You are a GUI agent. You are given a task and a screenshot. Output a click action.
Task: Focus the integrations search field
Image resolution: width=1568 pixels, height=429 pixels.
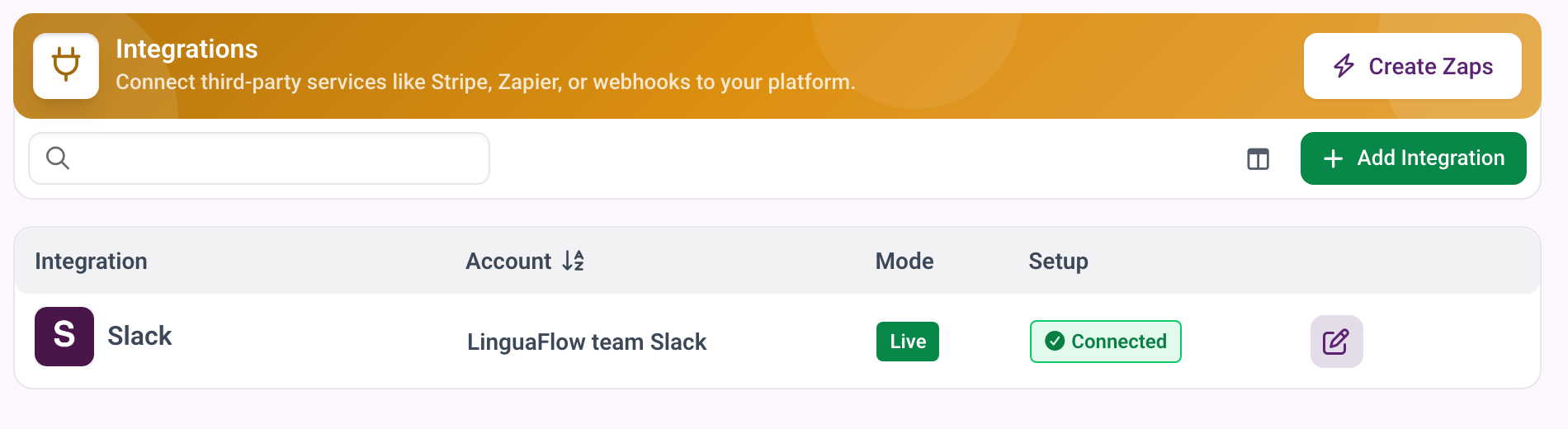coord(259,158)
